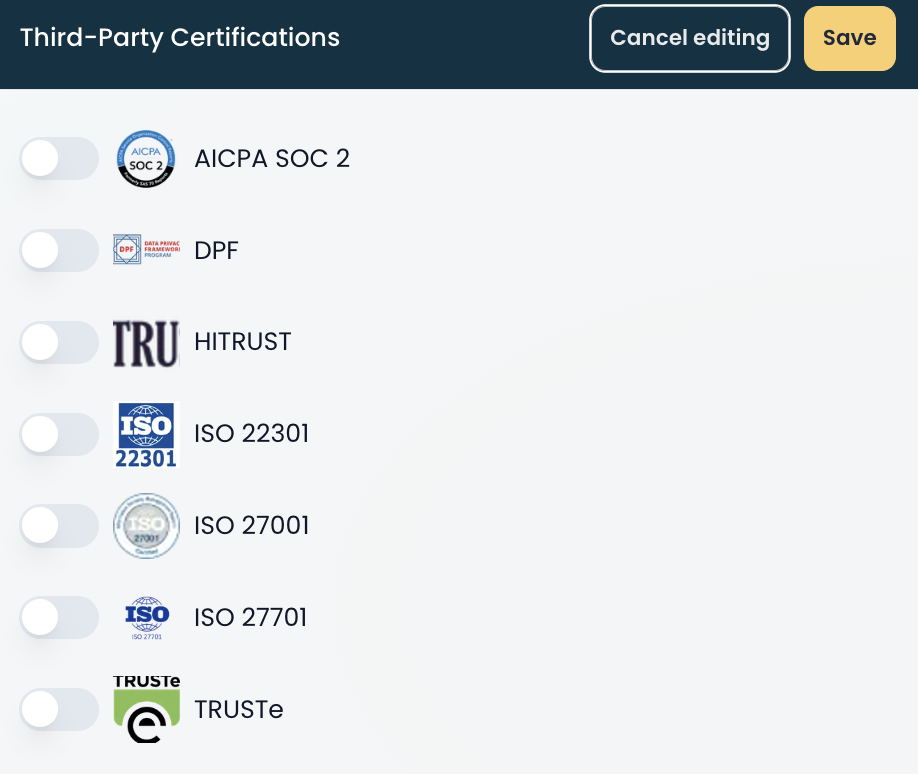Click the ISO 22301 globe icon
The height and width of the screenshot is (774, 918).
146,434
